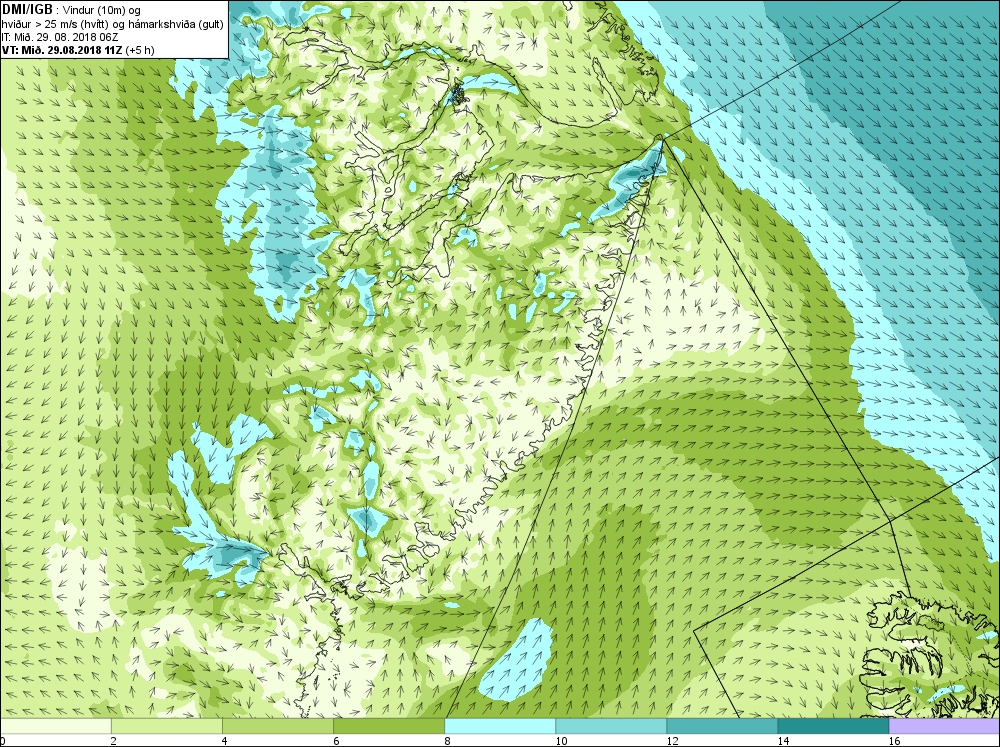Click the initial time 'IT: Mið. 29. 08. 2018 06Z' line
Image resolution: width=1000 pixels, height=747 pixels.
pos(60,38)
